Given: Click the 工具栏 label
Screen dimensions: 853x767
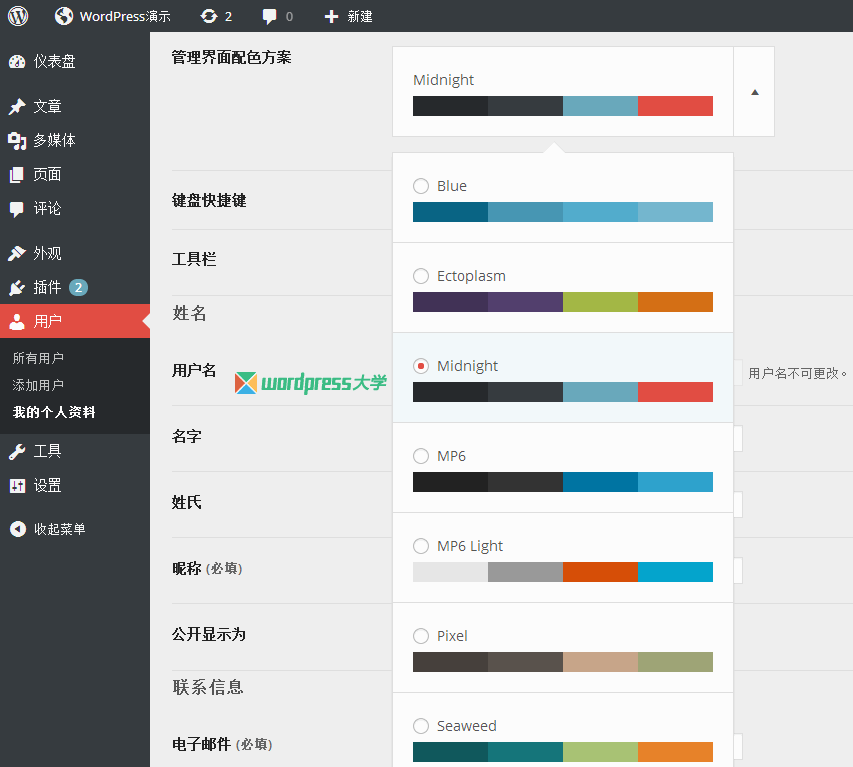Looking at the screenshot, I should coord(194,259).
